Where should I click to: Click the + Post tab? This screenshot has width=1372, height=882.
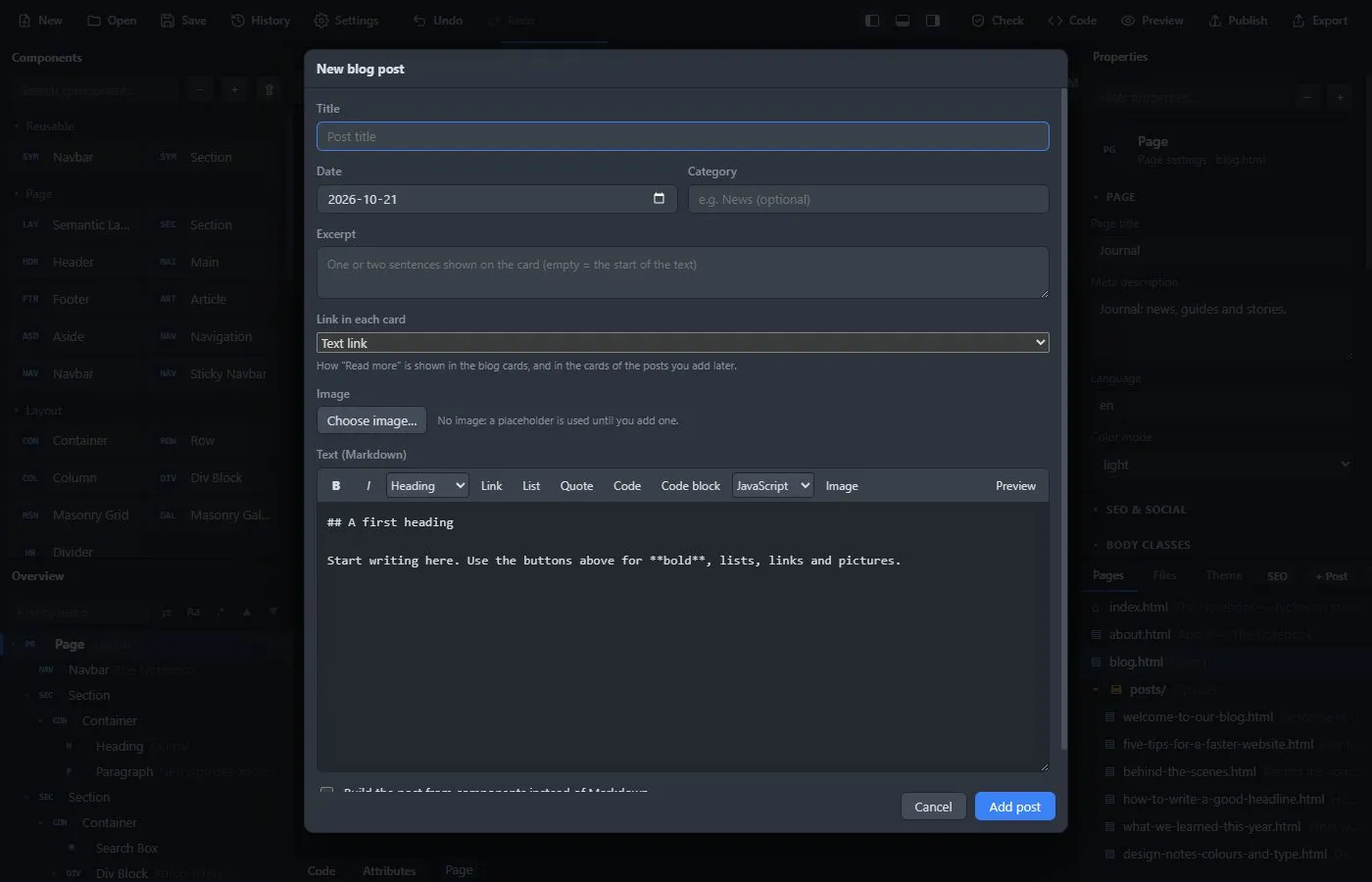[1332, 576]
